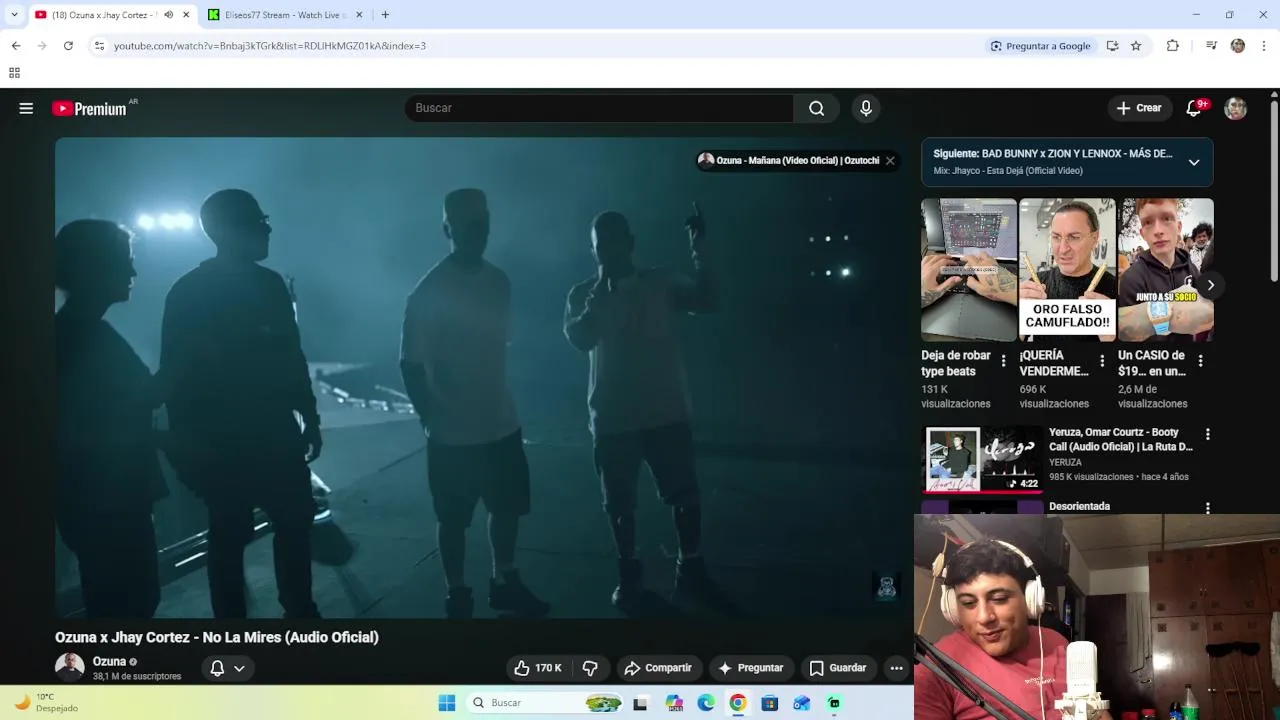The height and width of the screenshot is (720, 1280).
Task: Open the 'Yeruza, Omar Courtz - Booty Call' title
Action: coord(1121,440)
